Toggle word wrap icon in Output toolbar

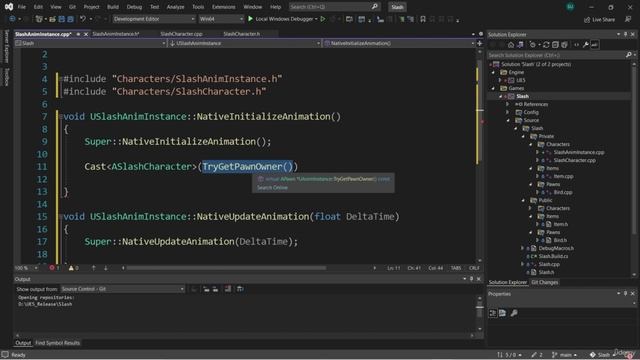[x=240, y=289]
